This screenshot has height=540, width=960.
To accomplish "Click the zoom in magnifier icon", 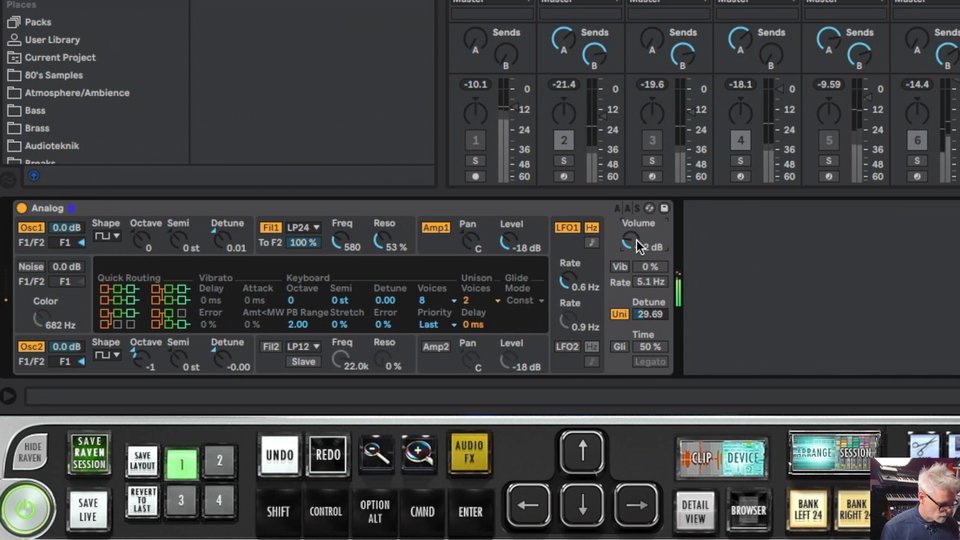I will pyautogui.click(x=419, y=454).
